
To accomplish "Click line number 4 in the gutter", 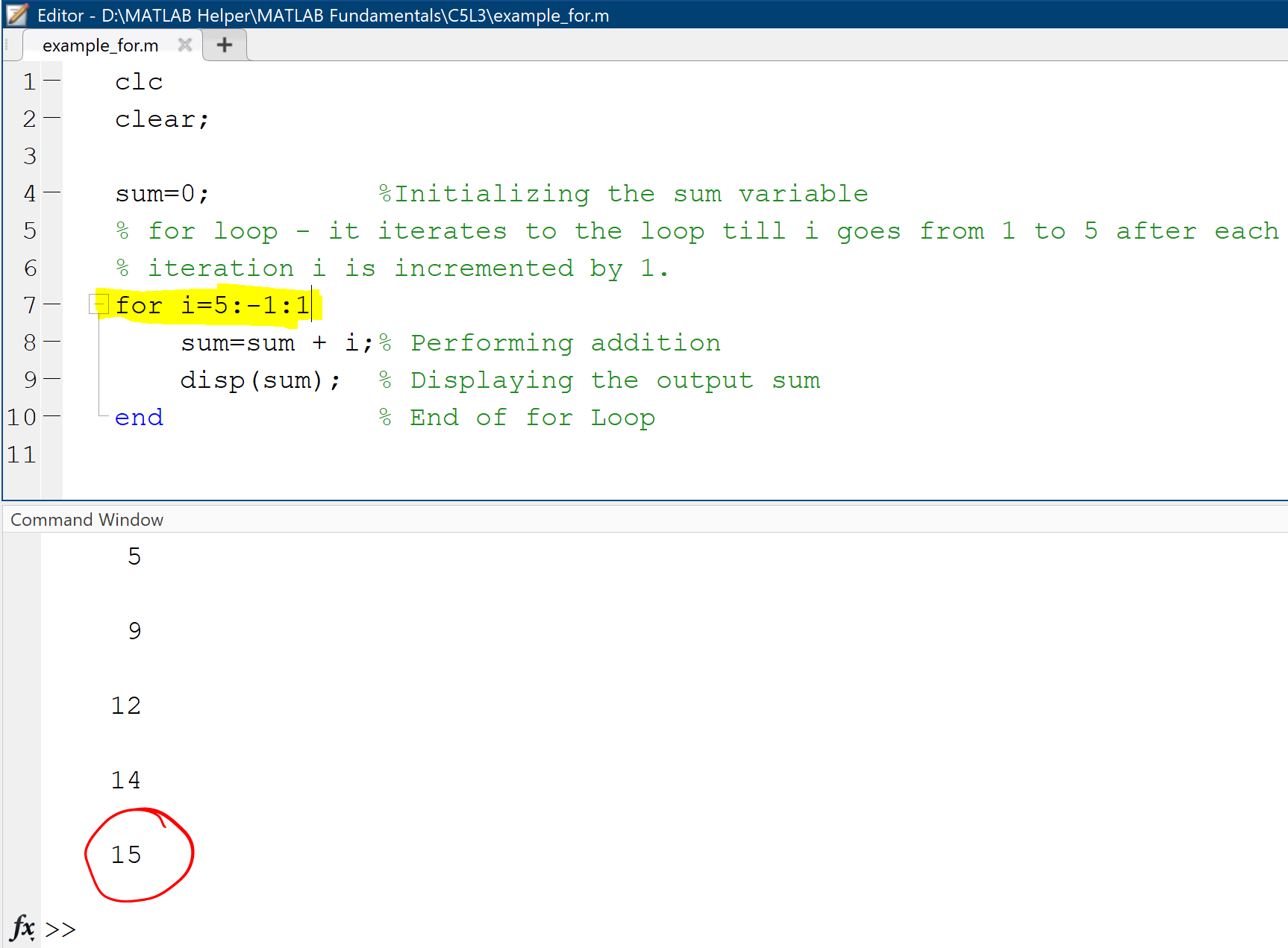I will tap(29, 193).
